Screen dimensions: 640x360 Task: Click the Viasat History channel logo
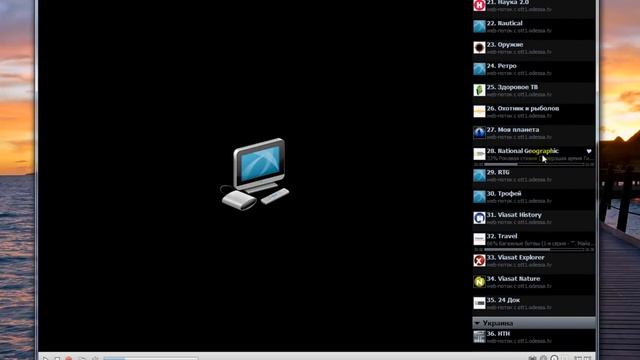(x=479, y=218)
